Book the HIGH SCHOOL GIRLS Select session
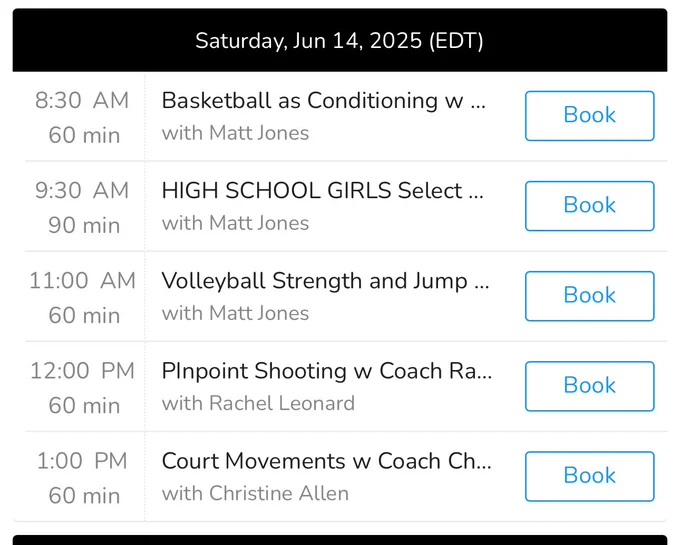Screen dimensions: 680x545 pos(589,206)
